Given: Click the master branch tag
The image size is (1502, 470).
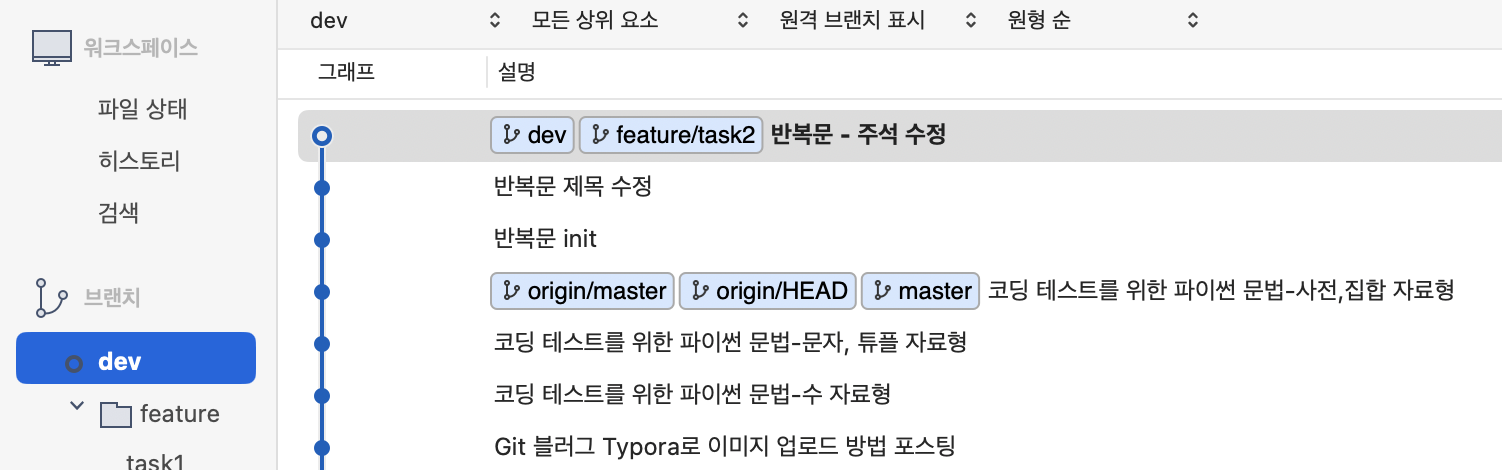Looking at the screenshot, I should coord(921,291).
